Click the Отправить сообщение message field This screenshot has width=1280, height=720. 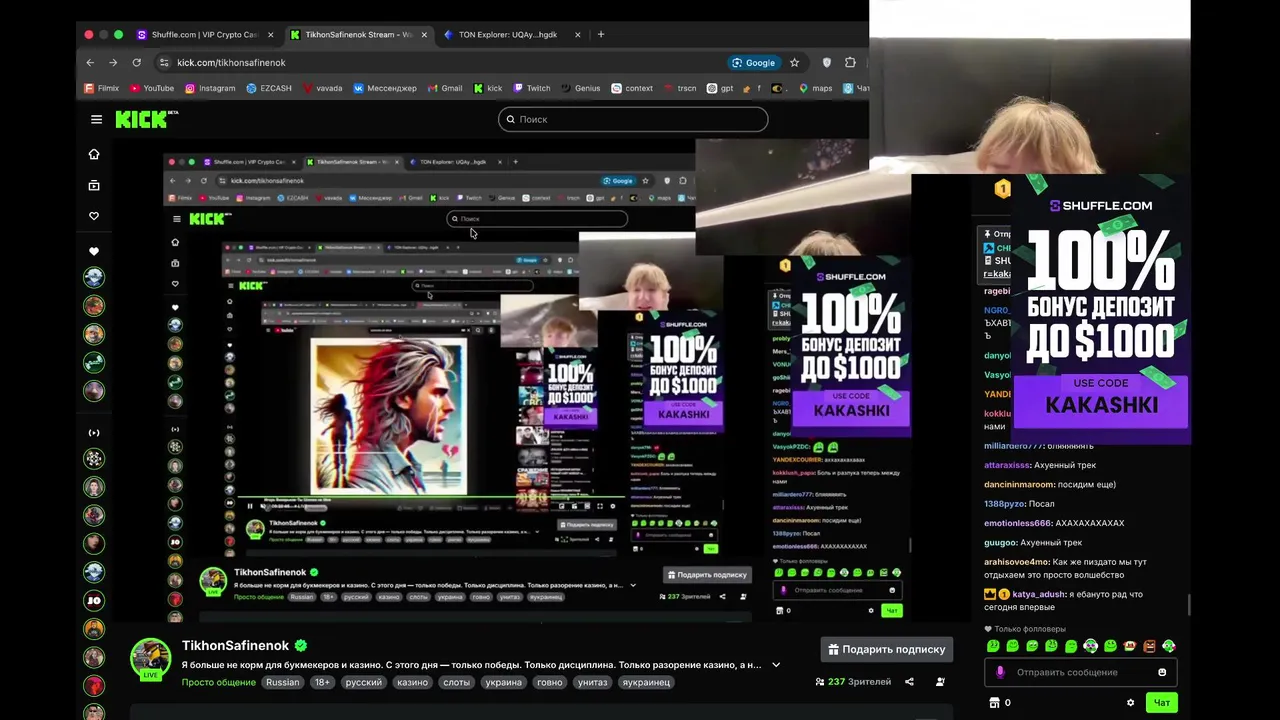click(x=1080, y=672)
